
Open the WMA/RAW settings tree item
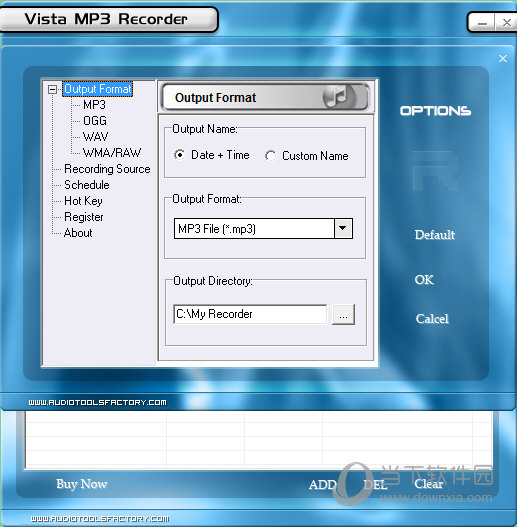(112, 153)
